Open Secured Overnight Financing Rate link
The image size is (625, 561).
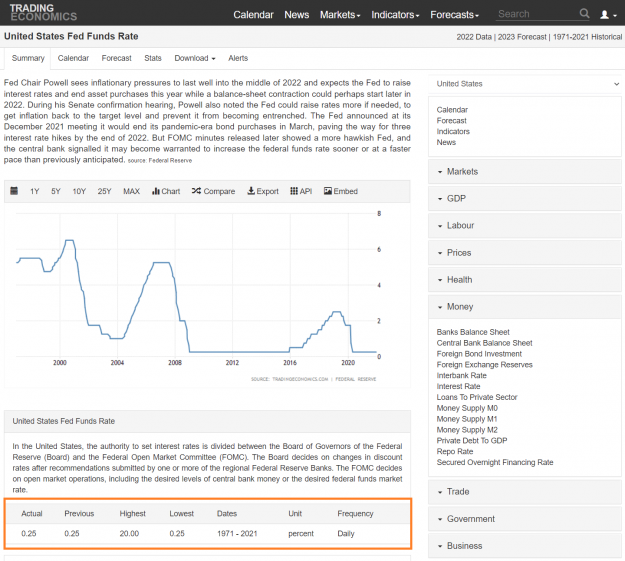coord(495,463)
